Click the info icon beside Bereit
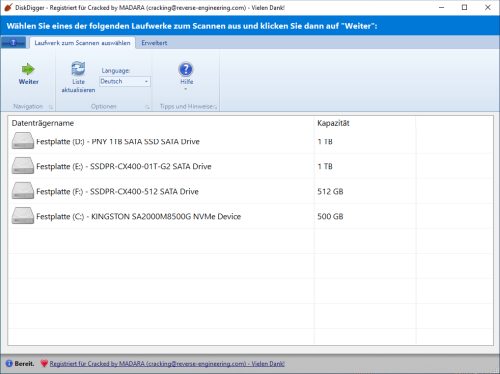This screenshot has height=374, width=500. click(9, 363)
